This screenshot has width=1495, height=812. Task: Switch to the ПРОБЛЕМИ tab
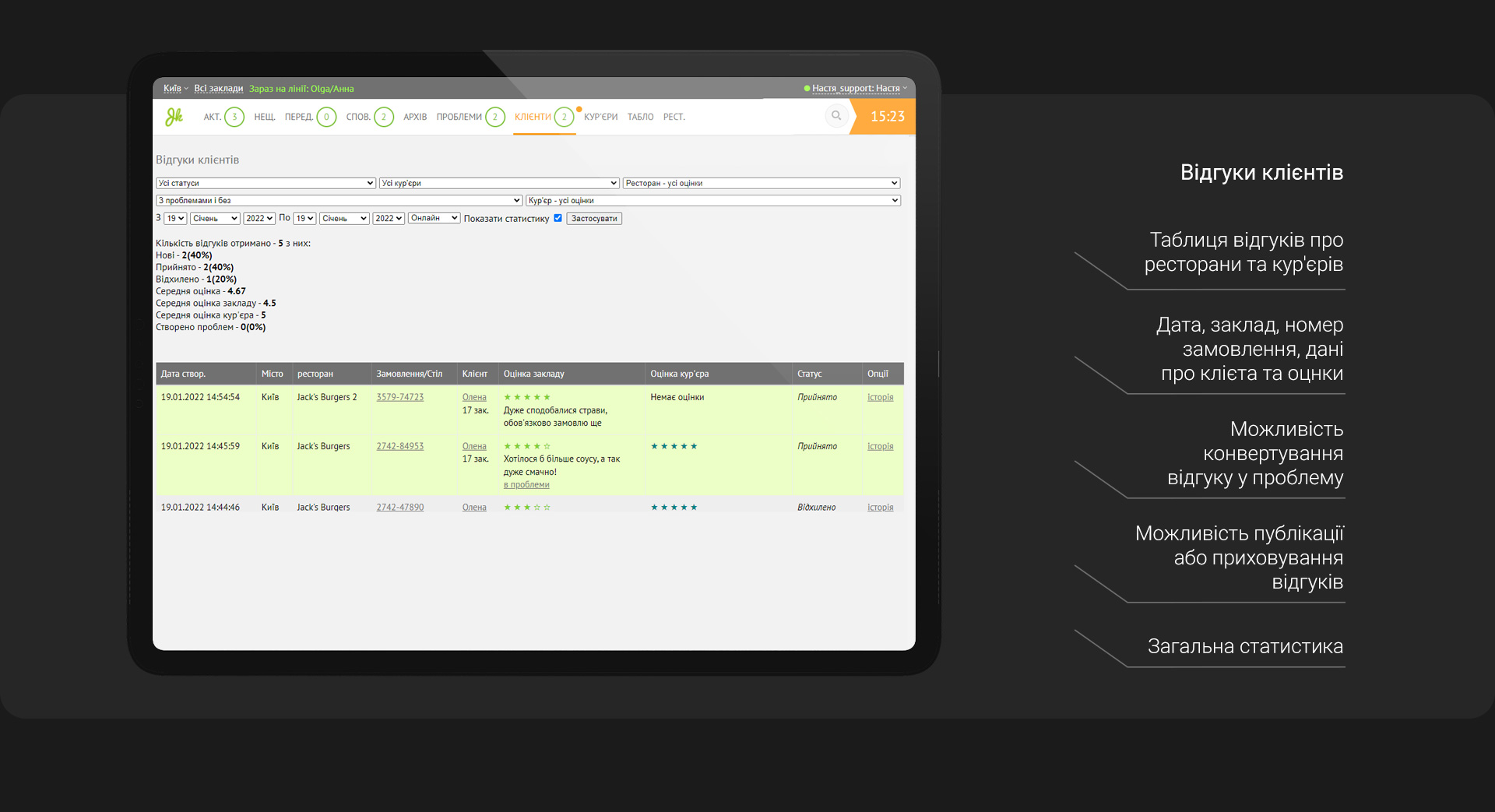(459, 117)
